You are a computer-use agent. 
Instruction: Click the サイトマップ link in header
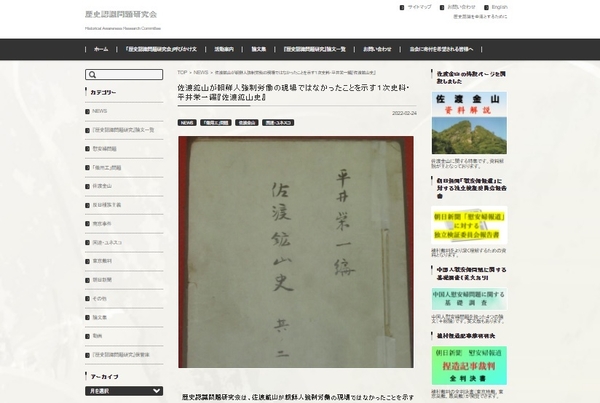[419, 7]
